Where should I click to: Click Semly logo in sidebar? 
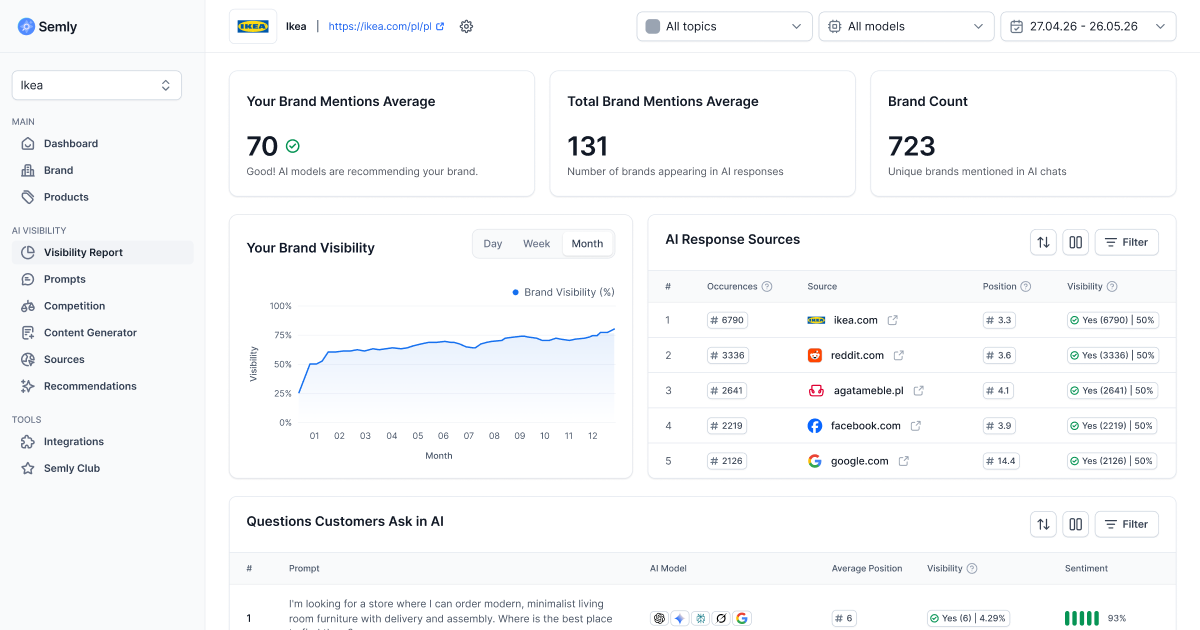[47, 27]
